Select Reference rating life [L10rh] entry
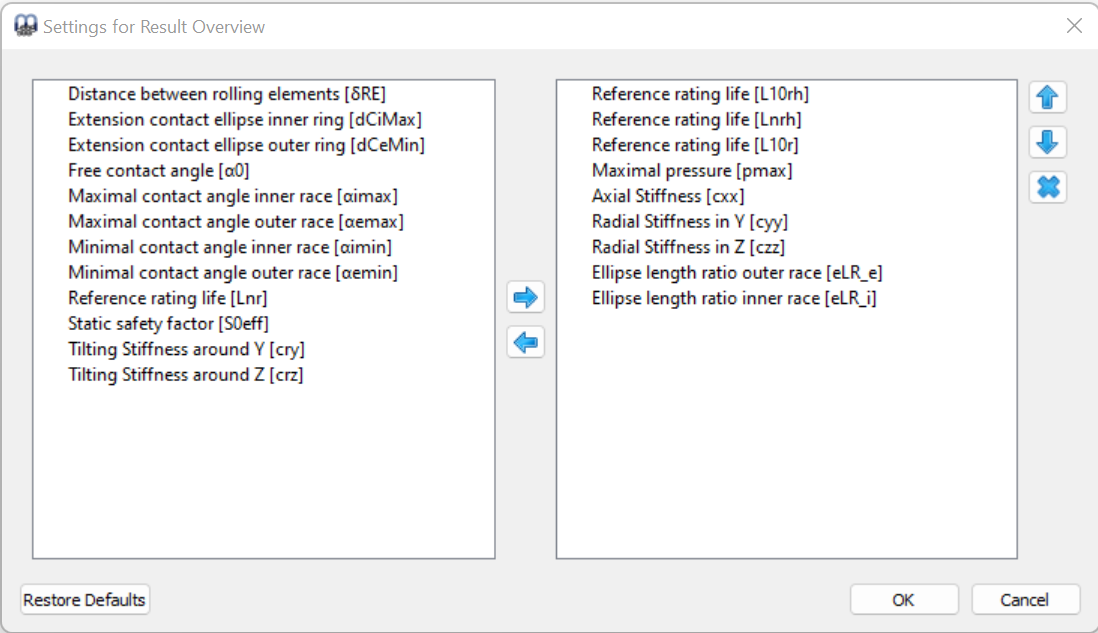 pyautogui.click(x=700, y=94)
